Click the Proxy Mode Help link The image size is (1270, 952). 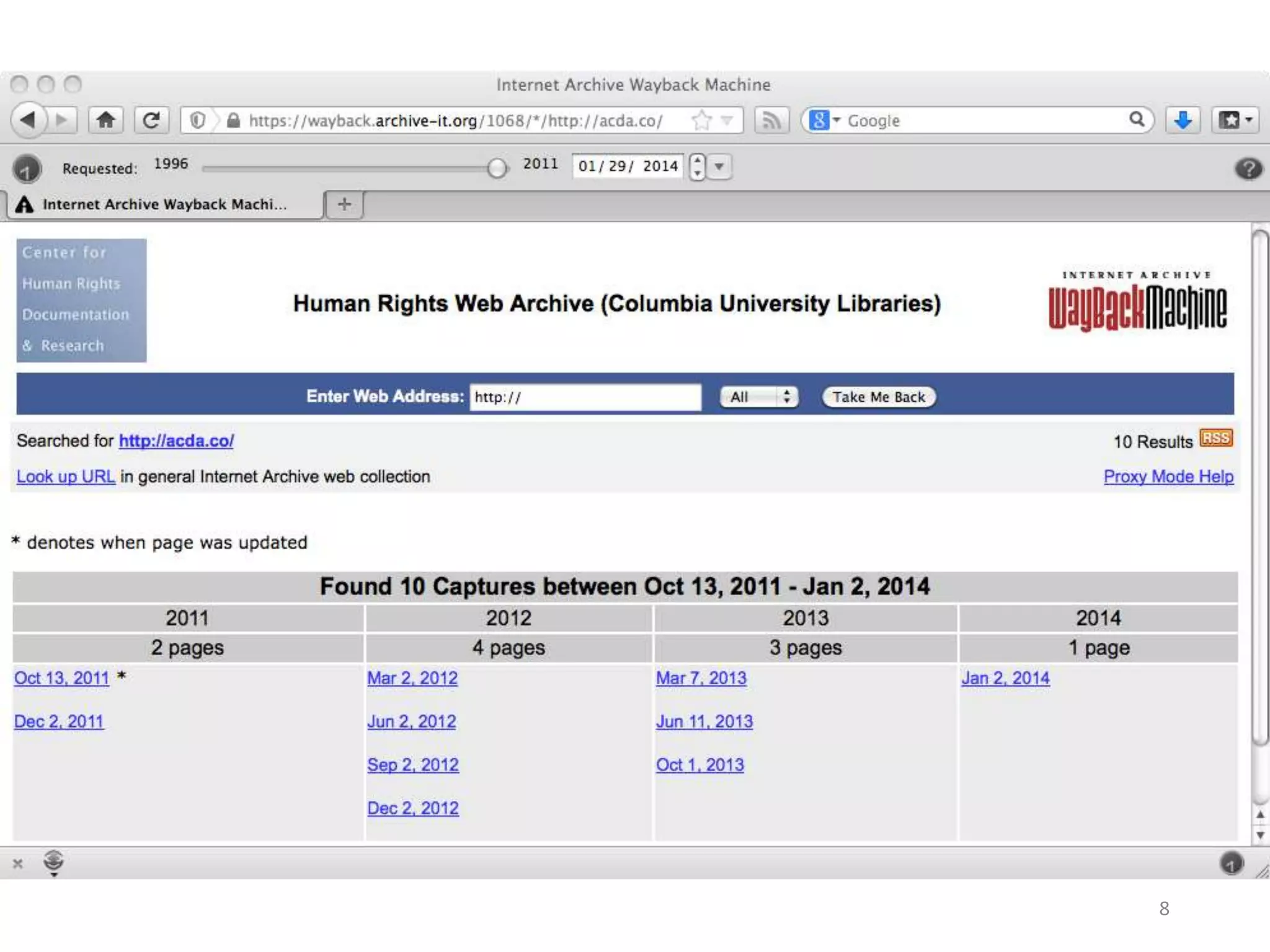[x=1168, y=477]
